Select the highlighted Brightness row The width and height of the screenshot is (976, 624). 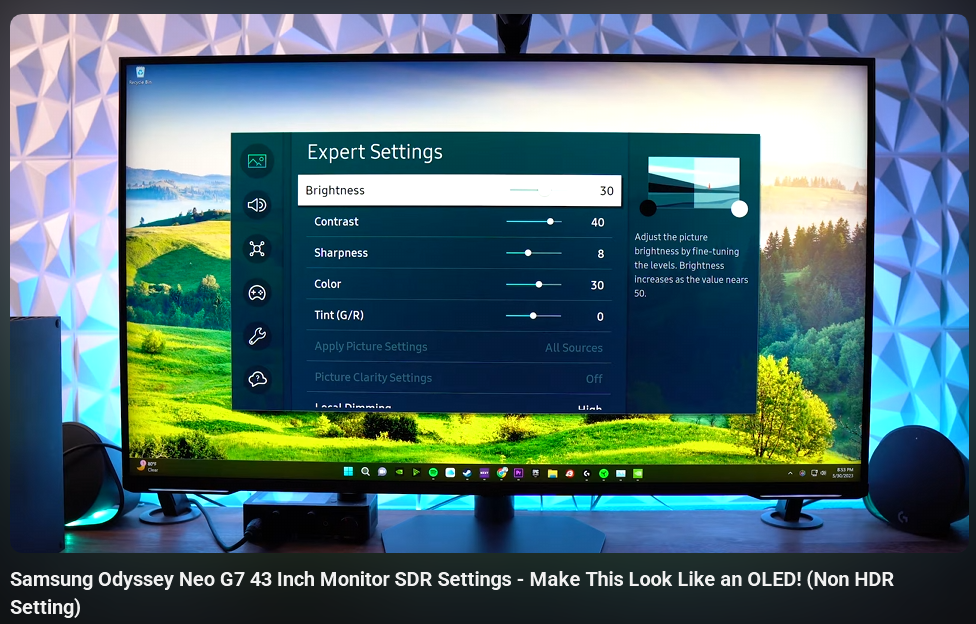[x=459, y=190]
